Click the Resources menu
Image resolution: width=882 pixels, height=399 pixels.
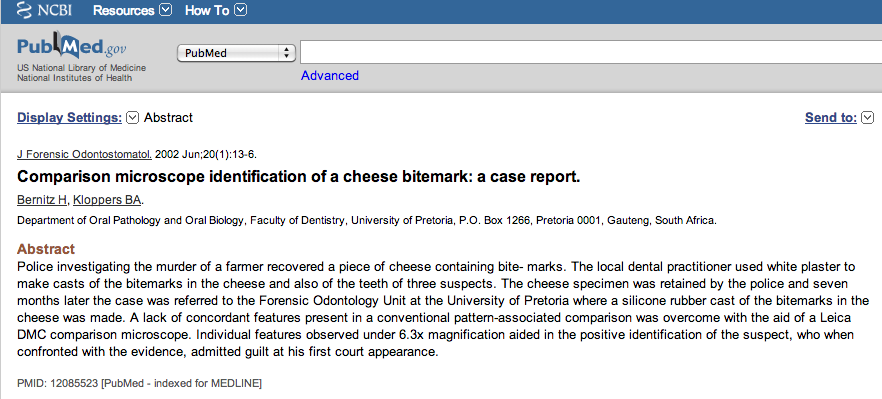[x=123, y=10]
